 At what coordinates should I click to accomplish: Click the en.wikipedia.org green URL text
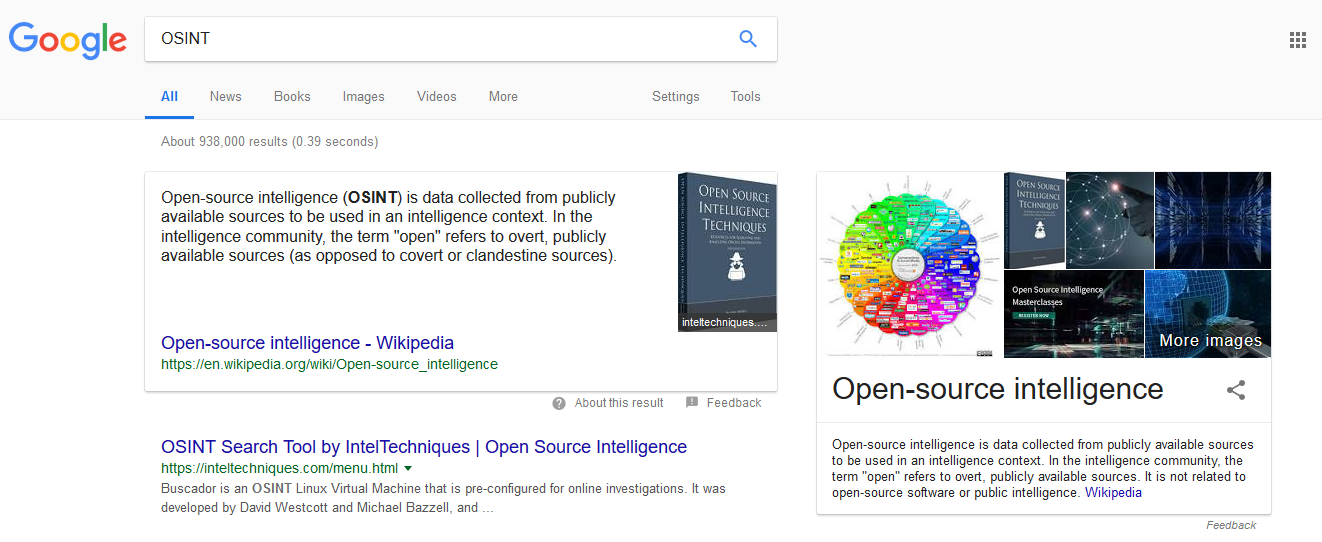329,364
